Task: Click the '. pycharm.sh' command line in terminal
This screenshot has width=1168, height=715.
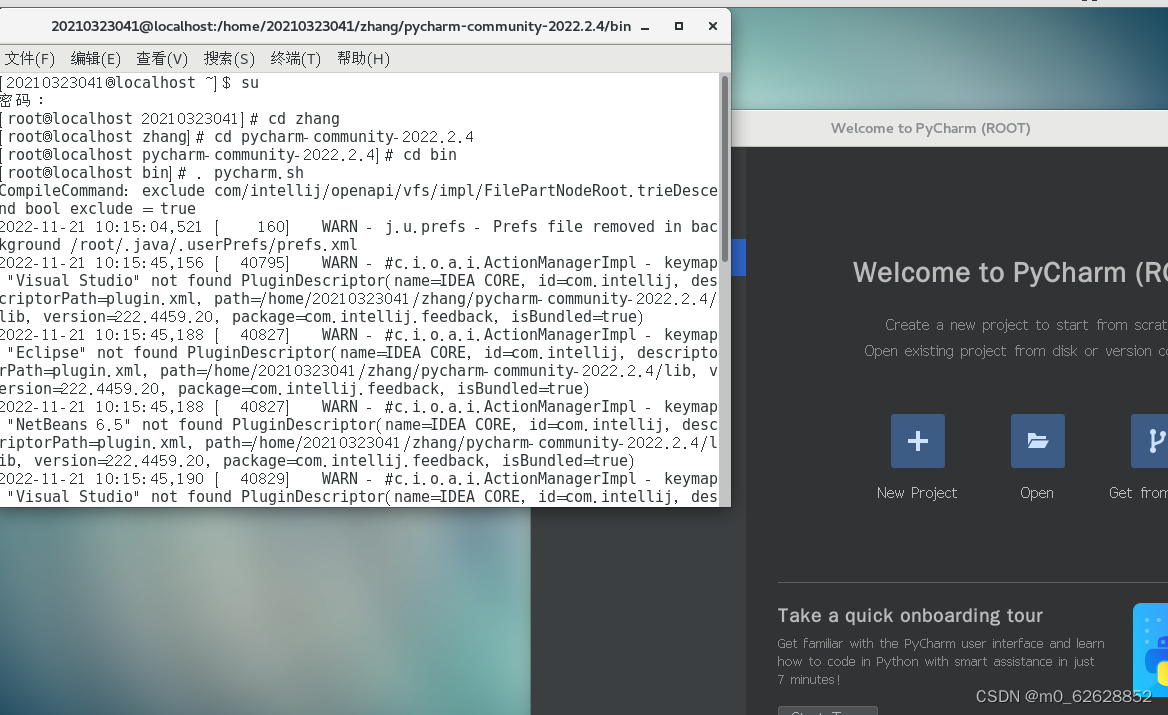Action: (250, 173)
